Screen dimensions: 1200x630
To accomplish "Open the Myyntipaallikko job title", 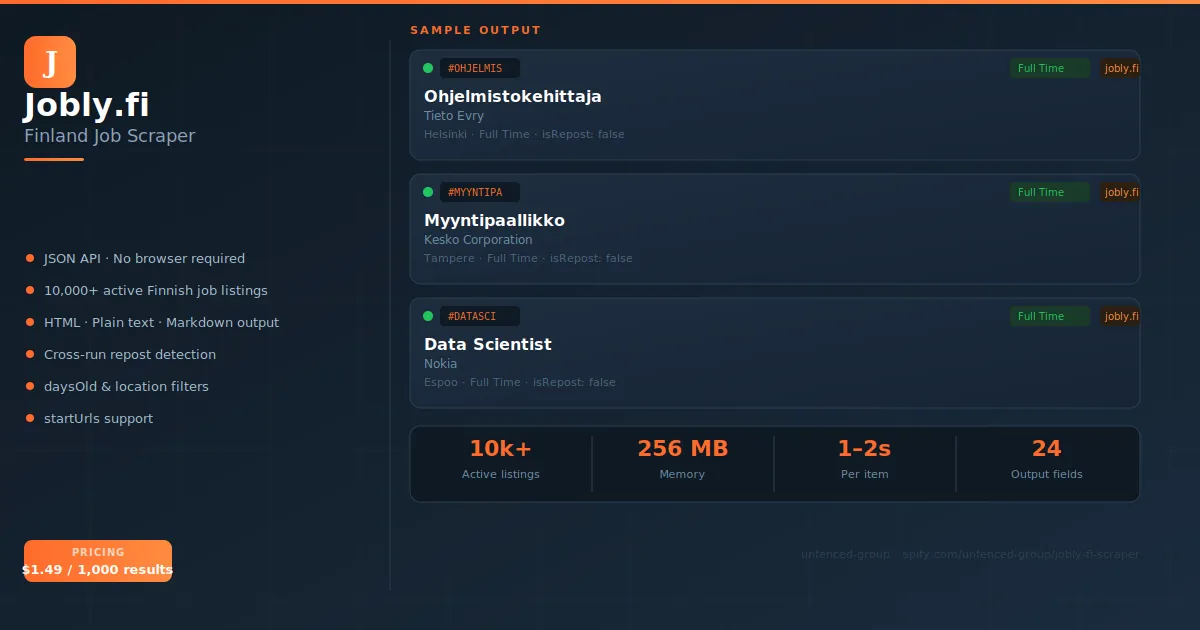I will point(495,220).
